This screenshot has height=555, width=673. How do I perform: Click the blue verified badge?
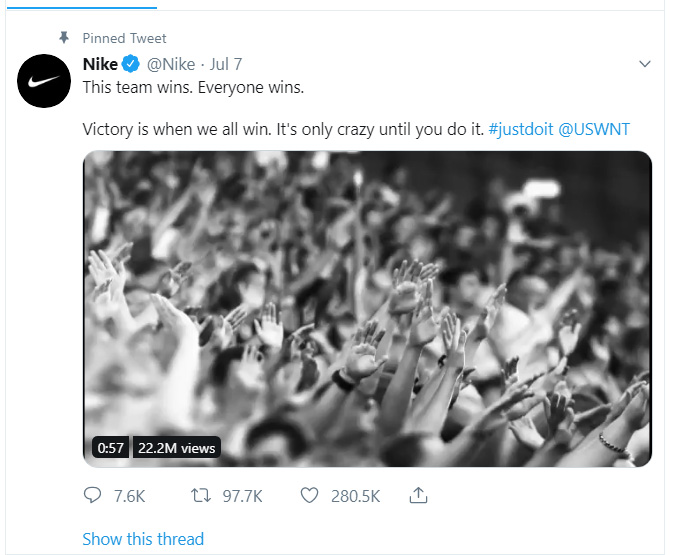130,65
